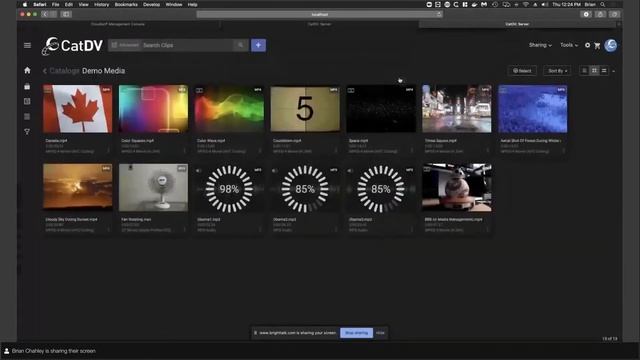The height and width of the screenshot is (360, 640).
Task: Open the user avatar at top right
Action: coord(611,45)
